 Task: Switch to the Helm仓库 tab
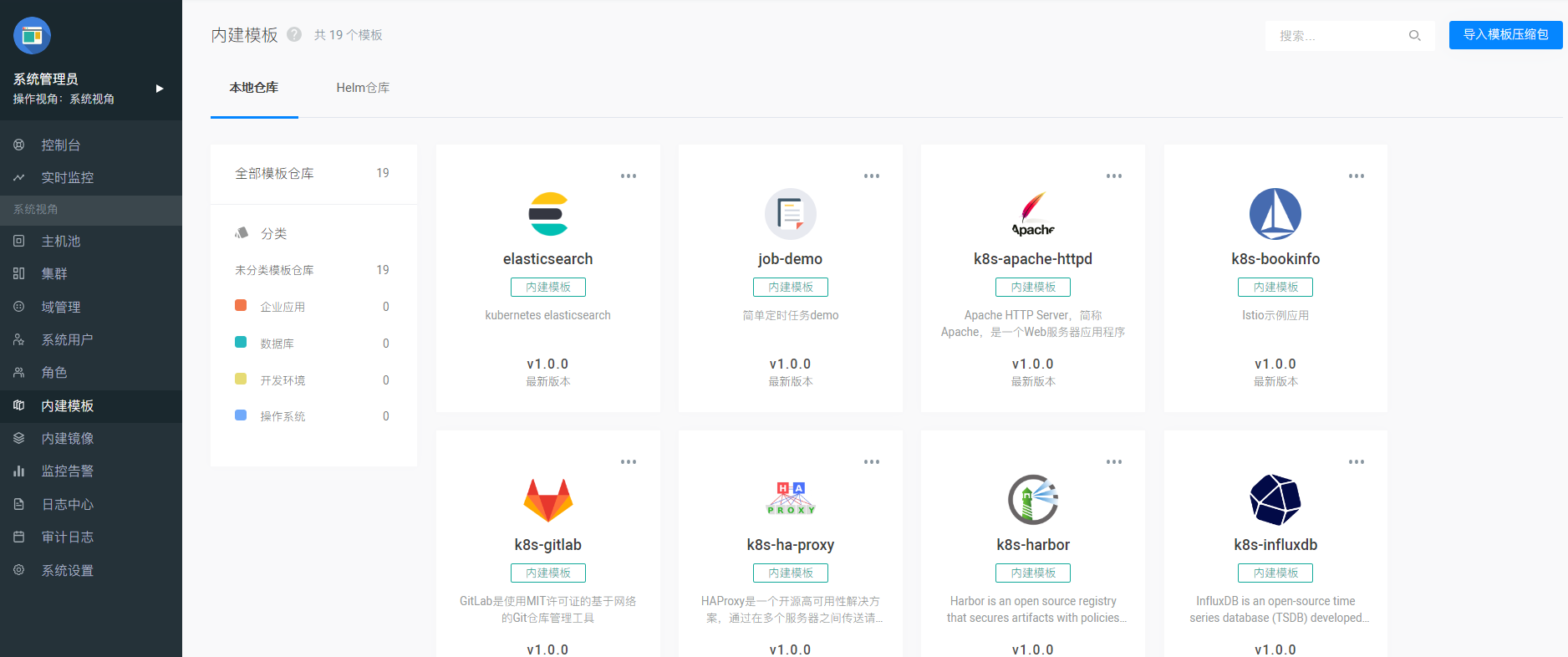(363, 88)
